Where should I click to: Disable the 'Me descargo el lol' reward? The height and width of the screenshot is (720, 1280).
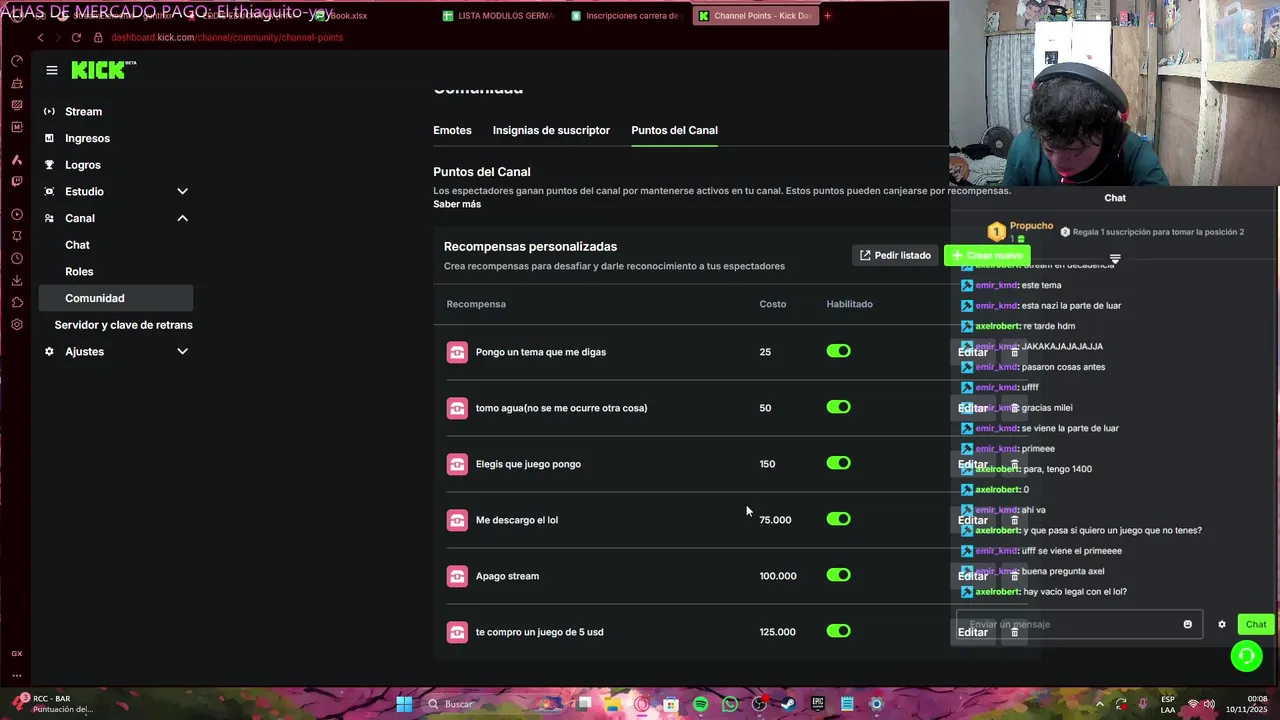point(838,519)
